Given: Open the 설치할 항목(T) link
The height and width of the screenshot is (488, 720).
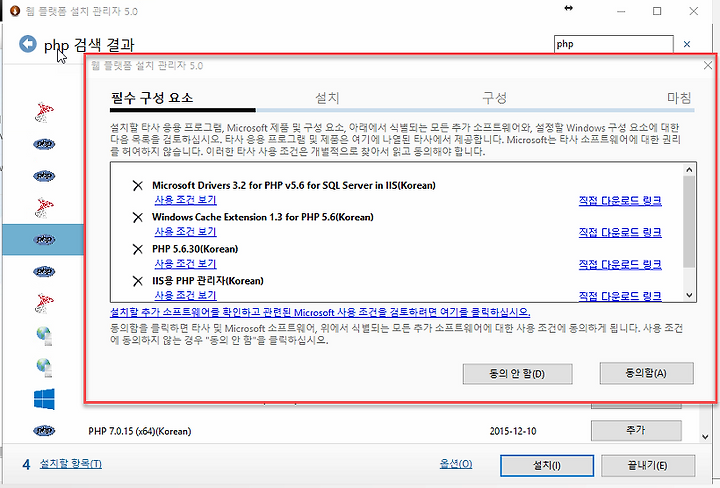Looking at the screenshot, I should tap(71, 464).
